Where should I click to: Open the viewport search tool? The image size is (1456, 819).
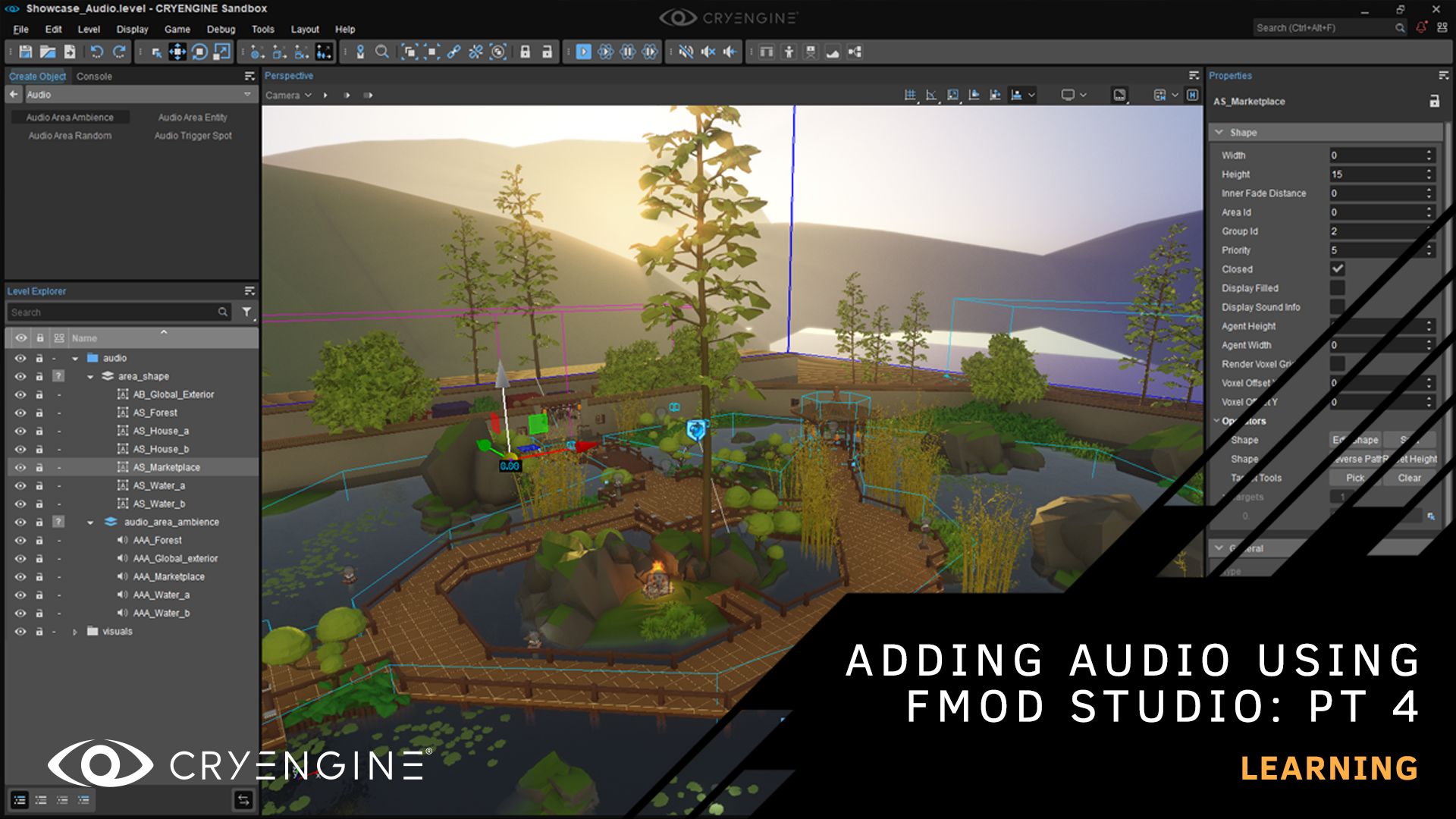381,52
